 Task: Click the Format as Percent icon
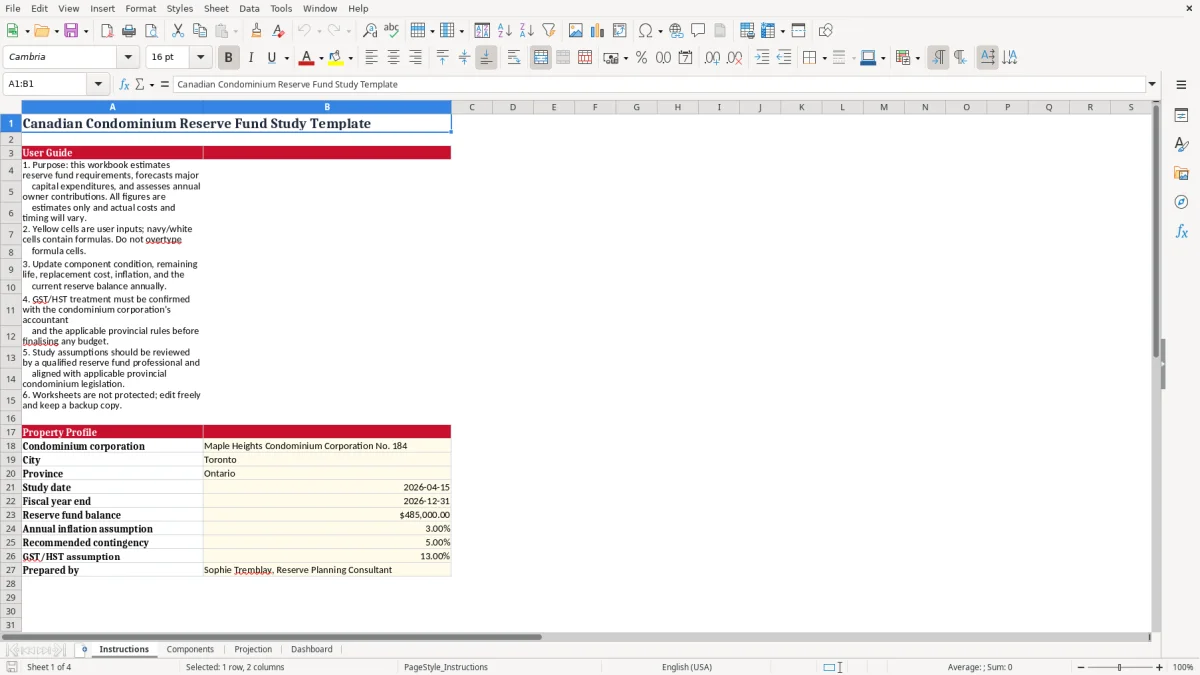click(641, 58)
